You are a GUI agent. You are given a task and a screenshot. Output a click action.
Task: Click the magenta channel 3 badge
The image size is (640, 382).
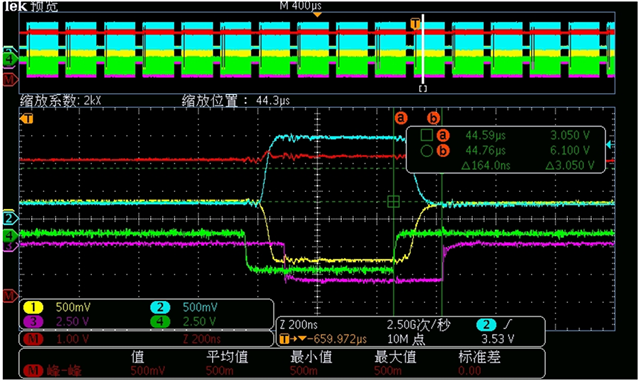(x=33, y=322)
